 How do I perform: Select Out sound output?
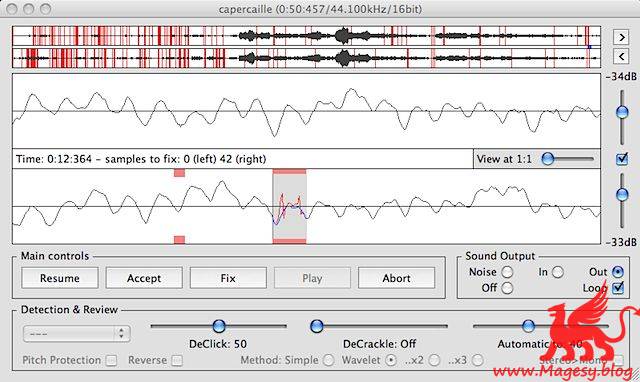618,272
